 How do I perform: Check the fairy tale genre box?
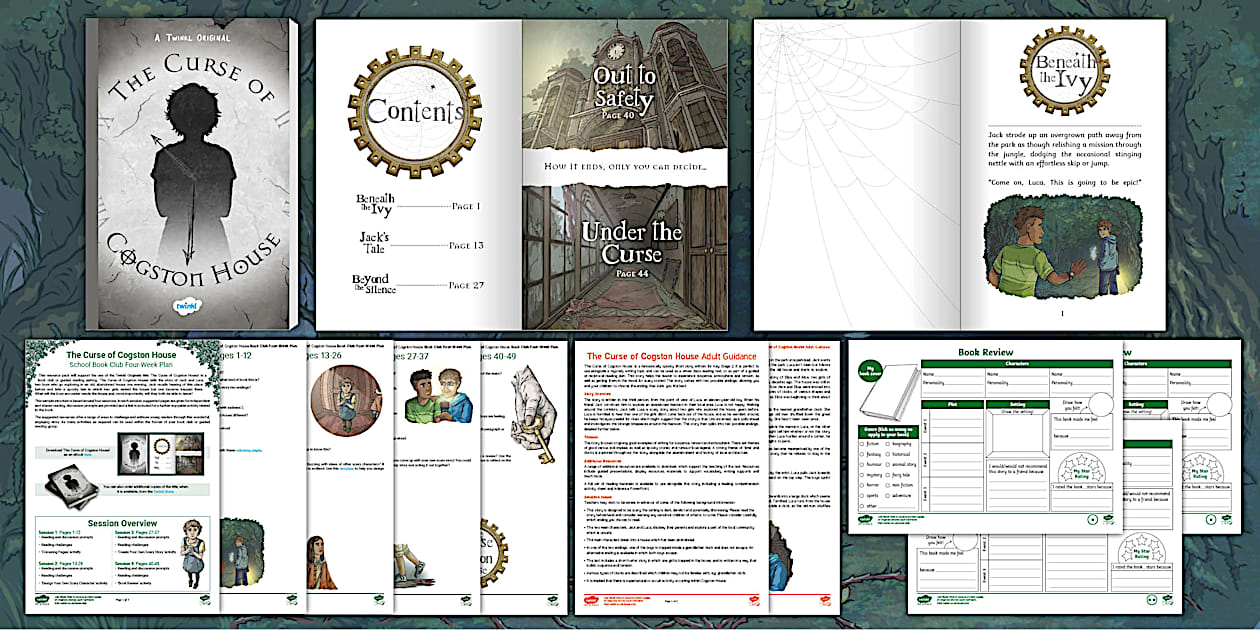point(888,476)
